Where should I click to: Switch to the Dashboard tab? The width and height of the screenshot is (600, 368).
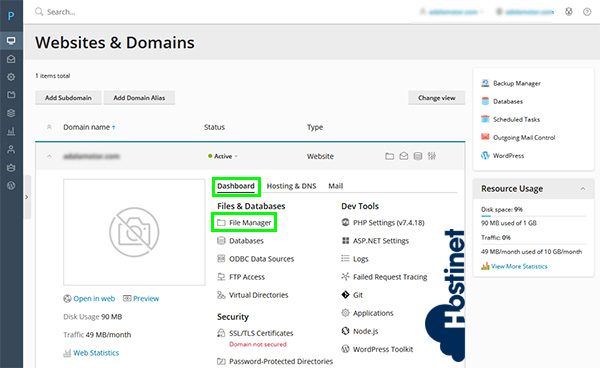(x=236, y=186)
